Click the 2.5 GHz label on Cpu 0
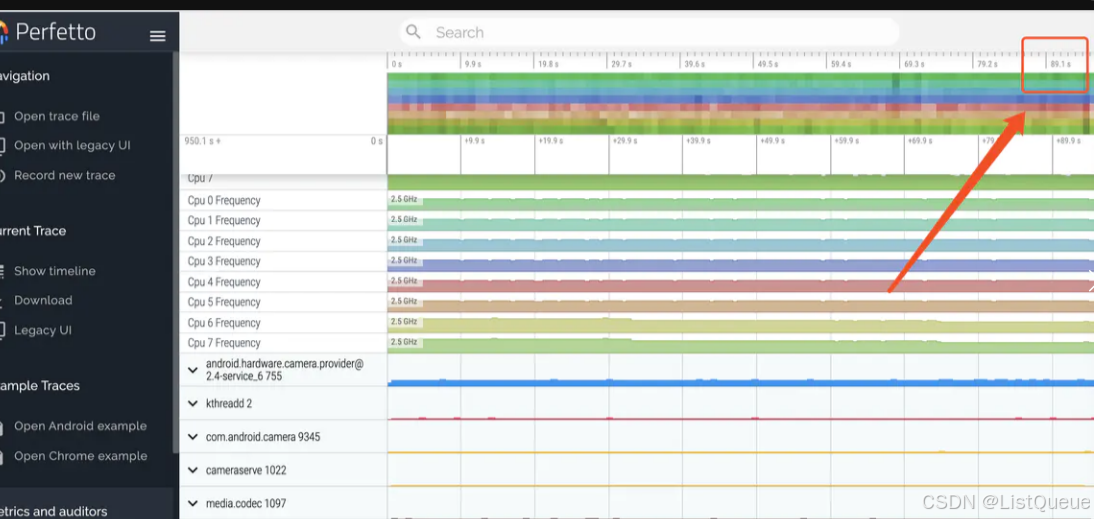The width and height of the screenshot is (1094, 519). click(x=404, y=200)
